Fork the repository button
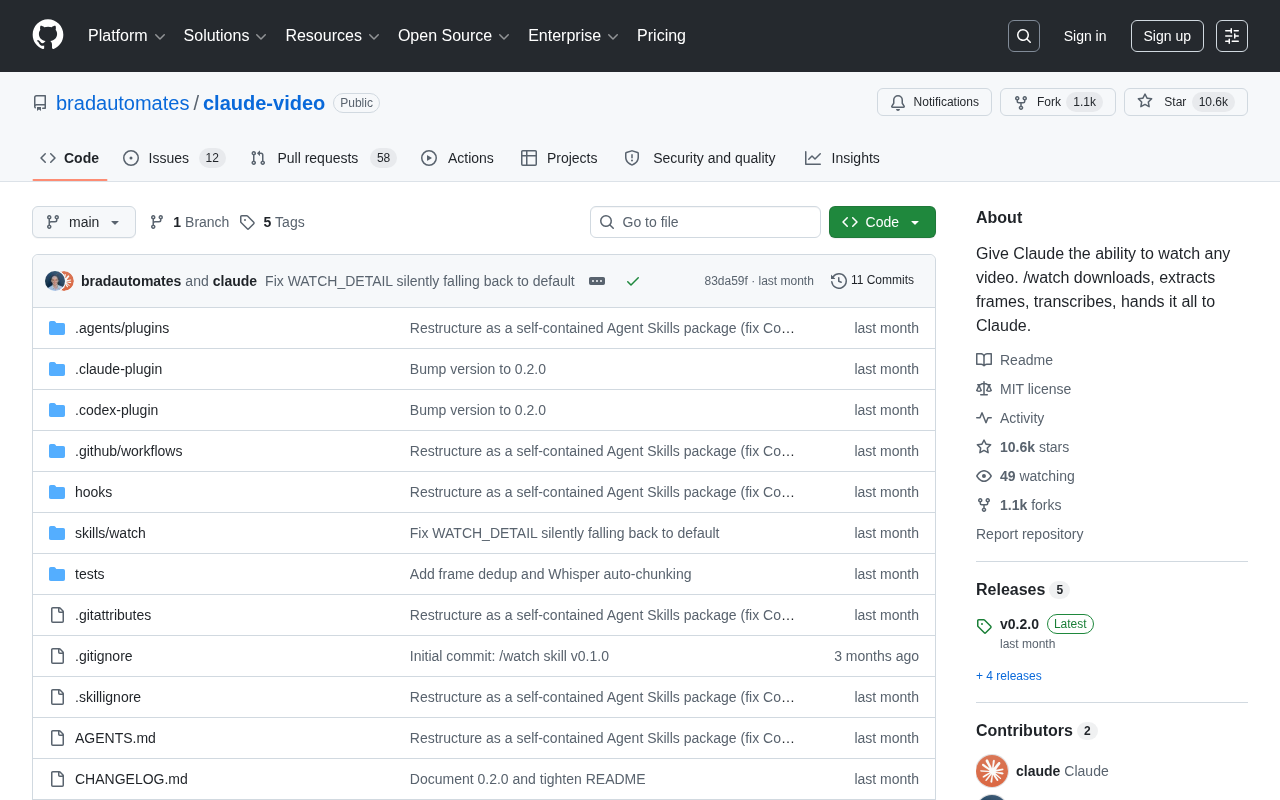 pos(1058,102)
